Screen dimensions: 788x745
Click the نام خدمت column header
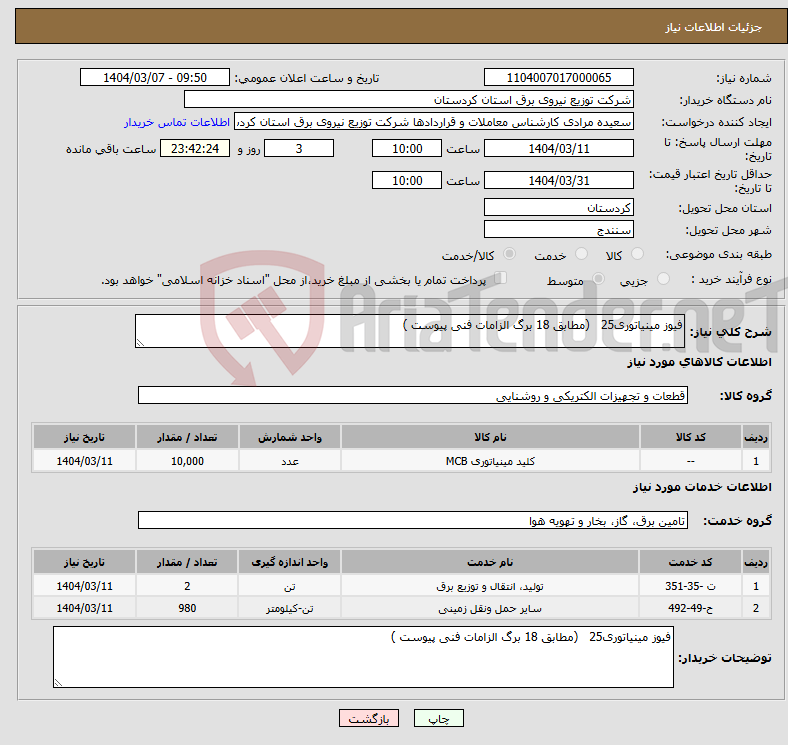pyautogui.click(x=490, y=562)
